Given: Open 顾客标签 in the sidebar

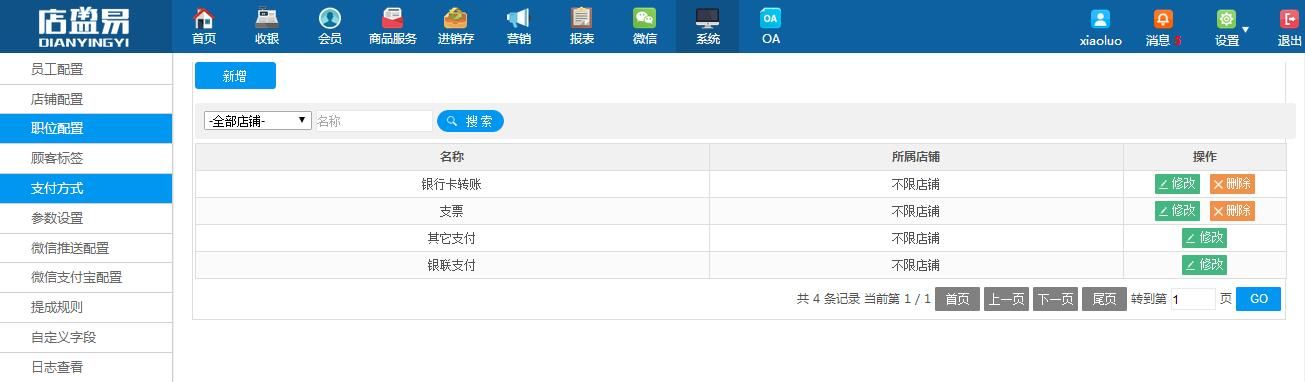Looking at the screenshot, I should click(x=86, y=158).
